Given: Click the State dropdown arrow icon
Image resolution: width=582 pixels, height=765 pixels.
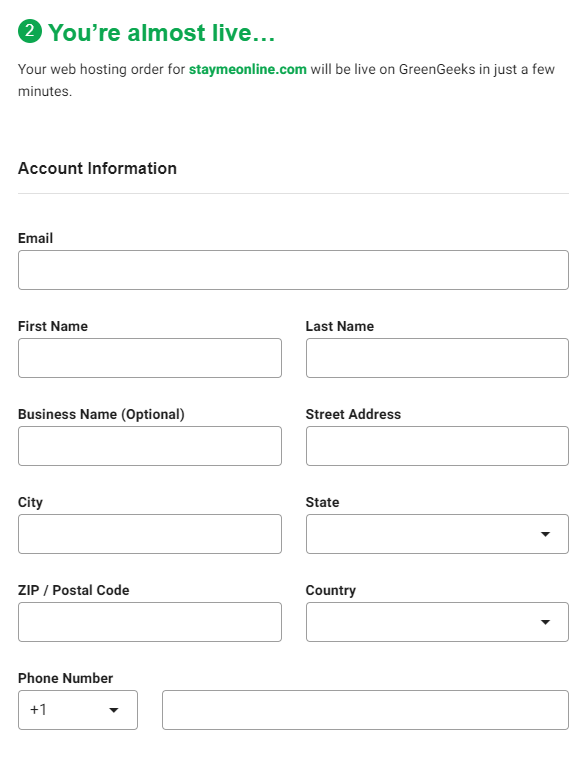Looking at the screenshot, I should pos(545,534).
